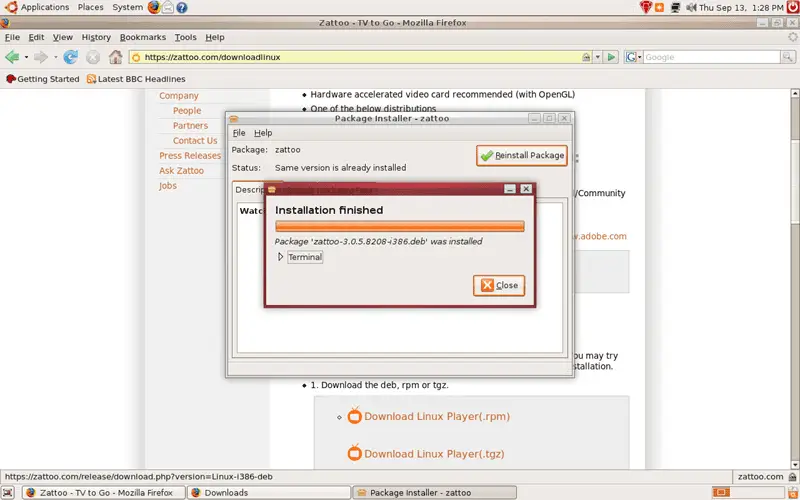Click the orange TV icon beside Linux Player(.tgz)
Screen dimensions: 800x500
click(354, 453)
